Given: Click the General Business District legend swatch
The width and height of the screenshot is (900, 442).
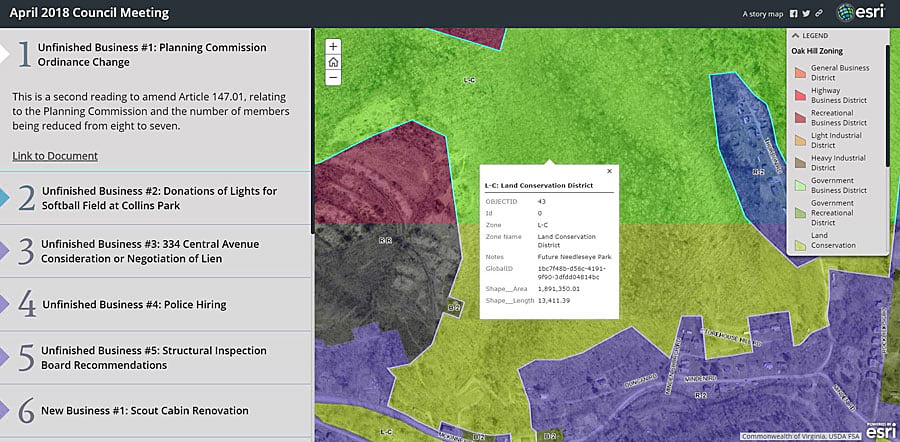Looking at the screenshot, I should 800,72.
